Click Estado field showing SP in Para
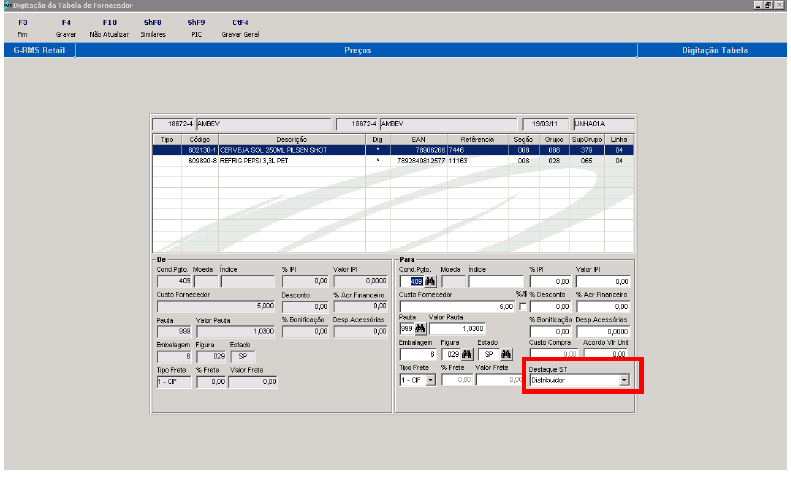791x477 pixels. pos(488,354)
